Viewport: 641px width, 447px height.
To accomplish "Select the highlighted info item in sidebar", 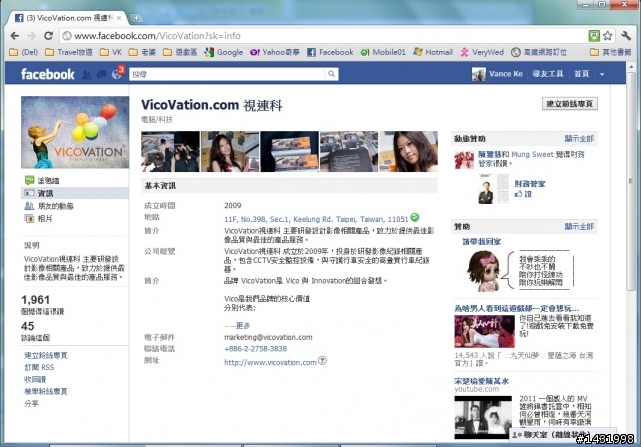I will click(75, 193).
